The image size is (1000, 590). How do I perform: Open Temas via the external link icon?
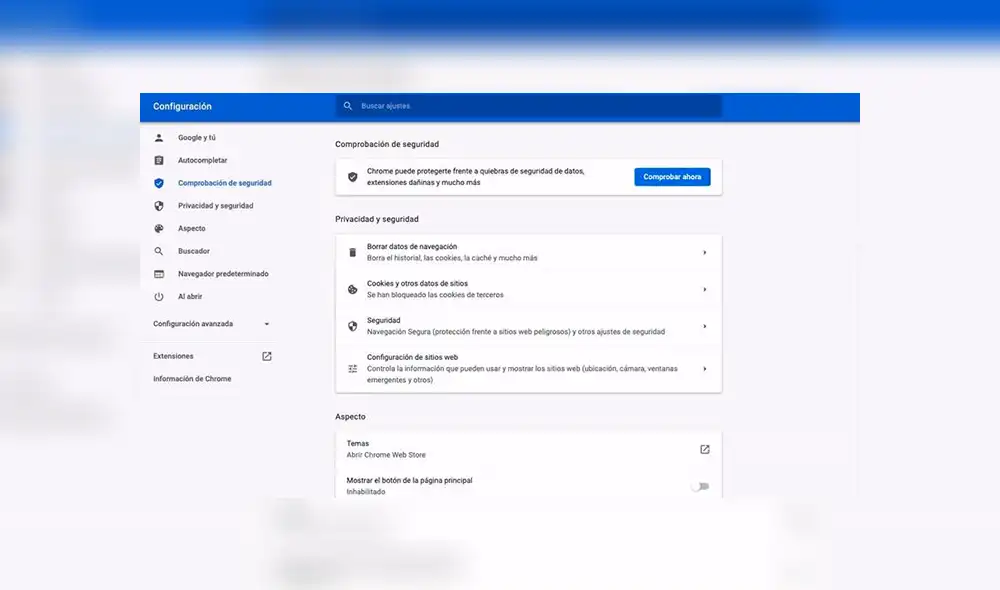706,449
